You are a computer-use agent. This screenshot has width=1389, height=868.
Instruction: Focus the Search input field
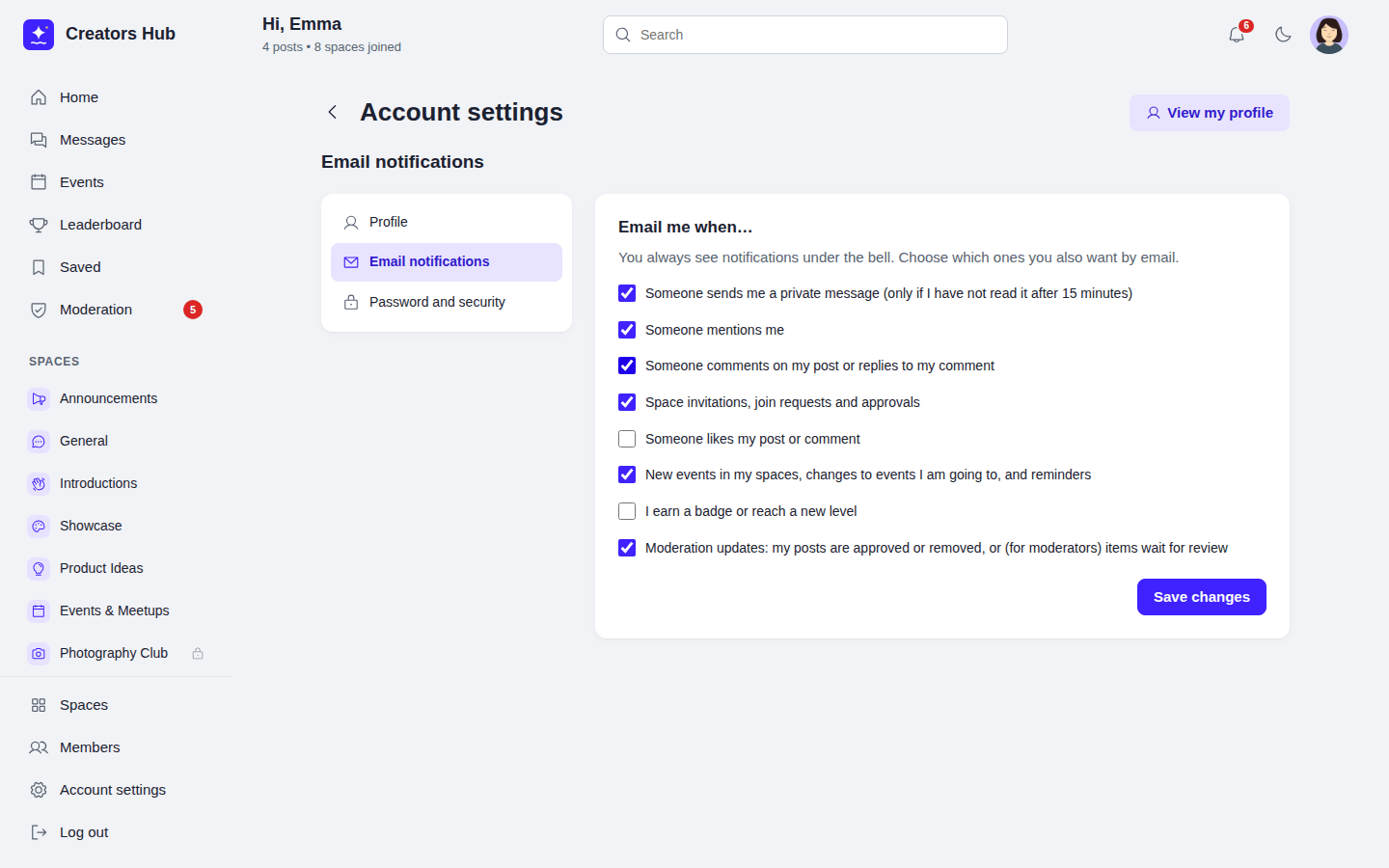pyautogui.click(x=805, y=35)
